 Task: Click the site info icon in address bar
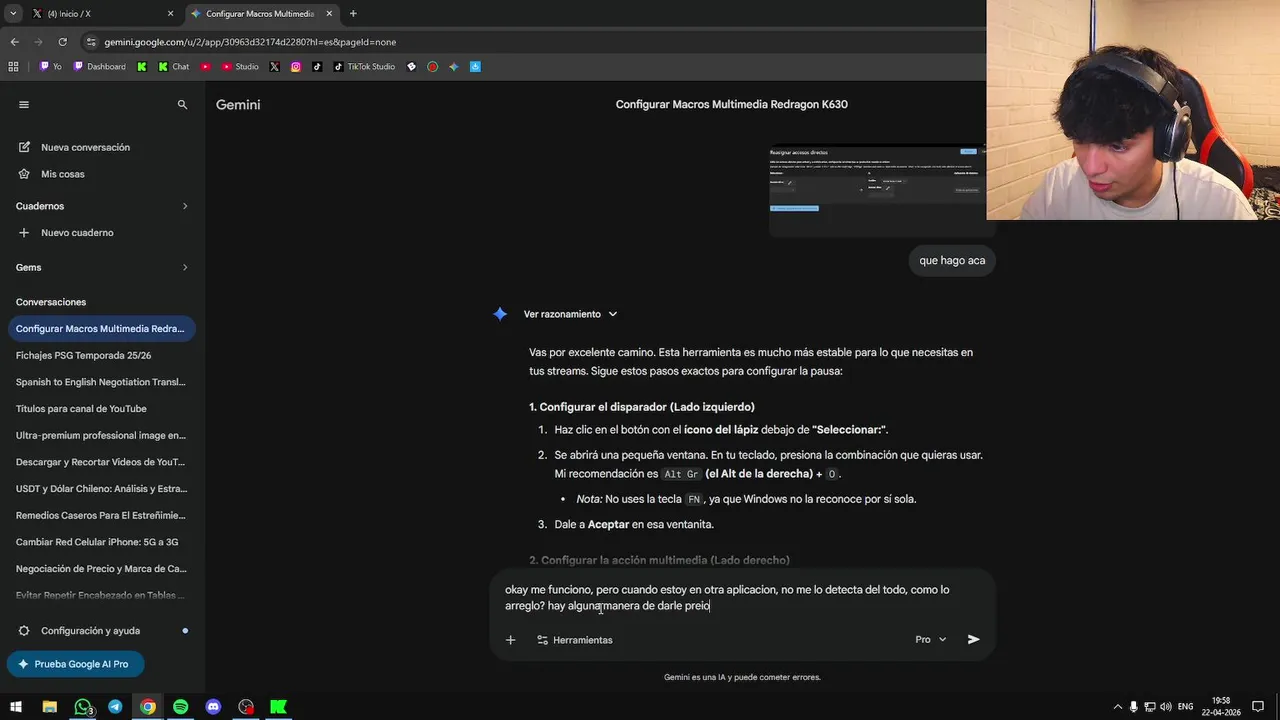(91, 42)
